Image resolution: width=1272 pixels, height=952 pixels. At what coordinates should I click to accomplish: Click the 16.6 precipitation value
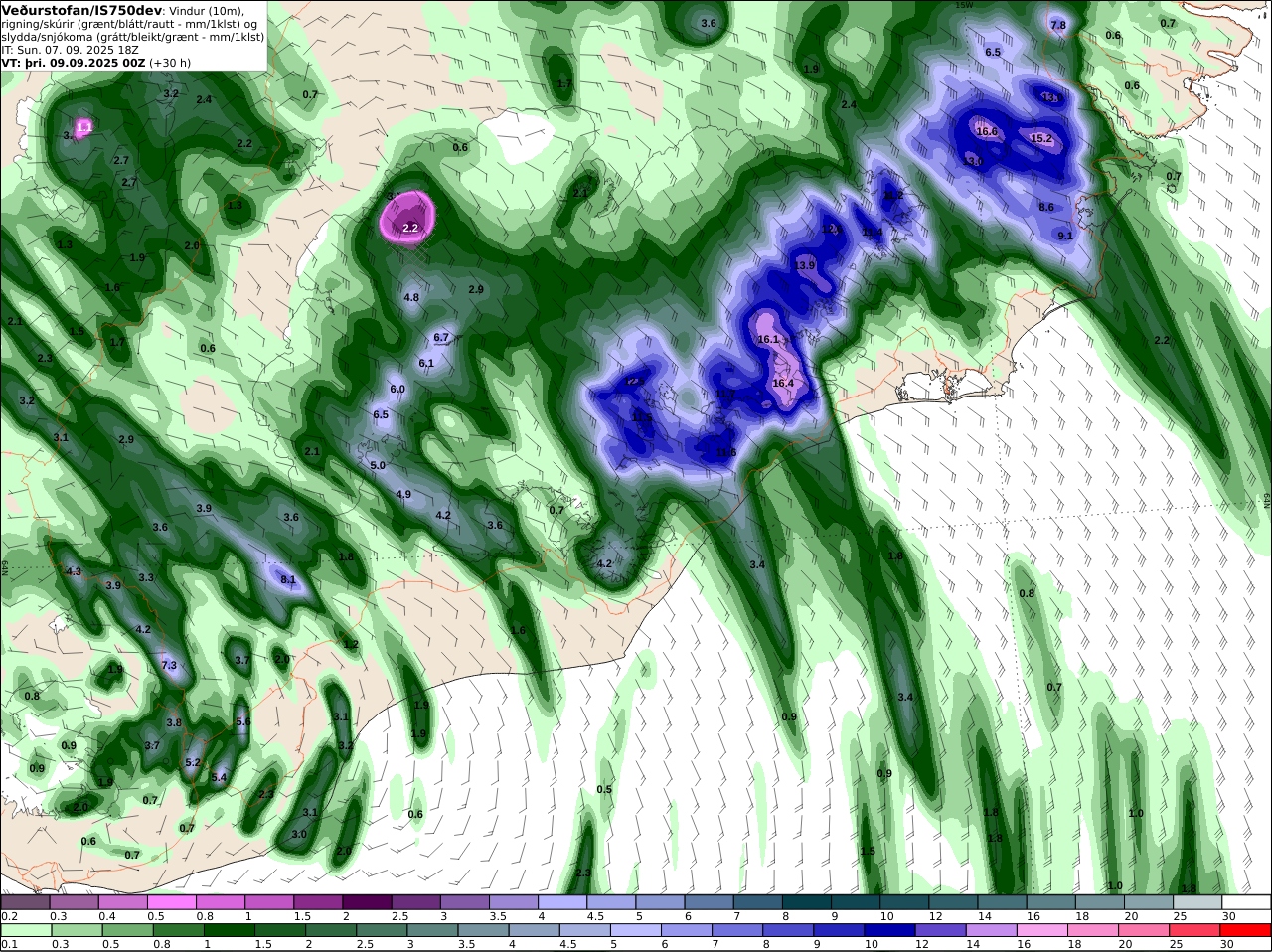[986, 131]
